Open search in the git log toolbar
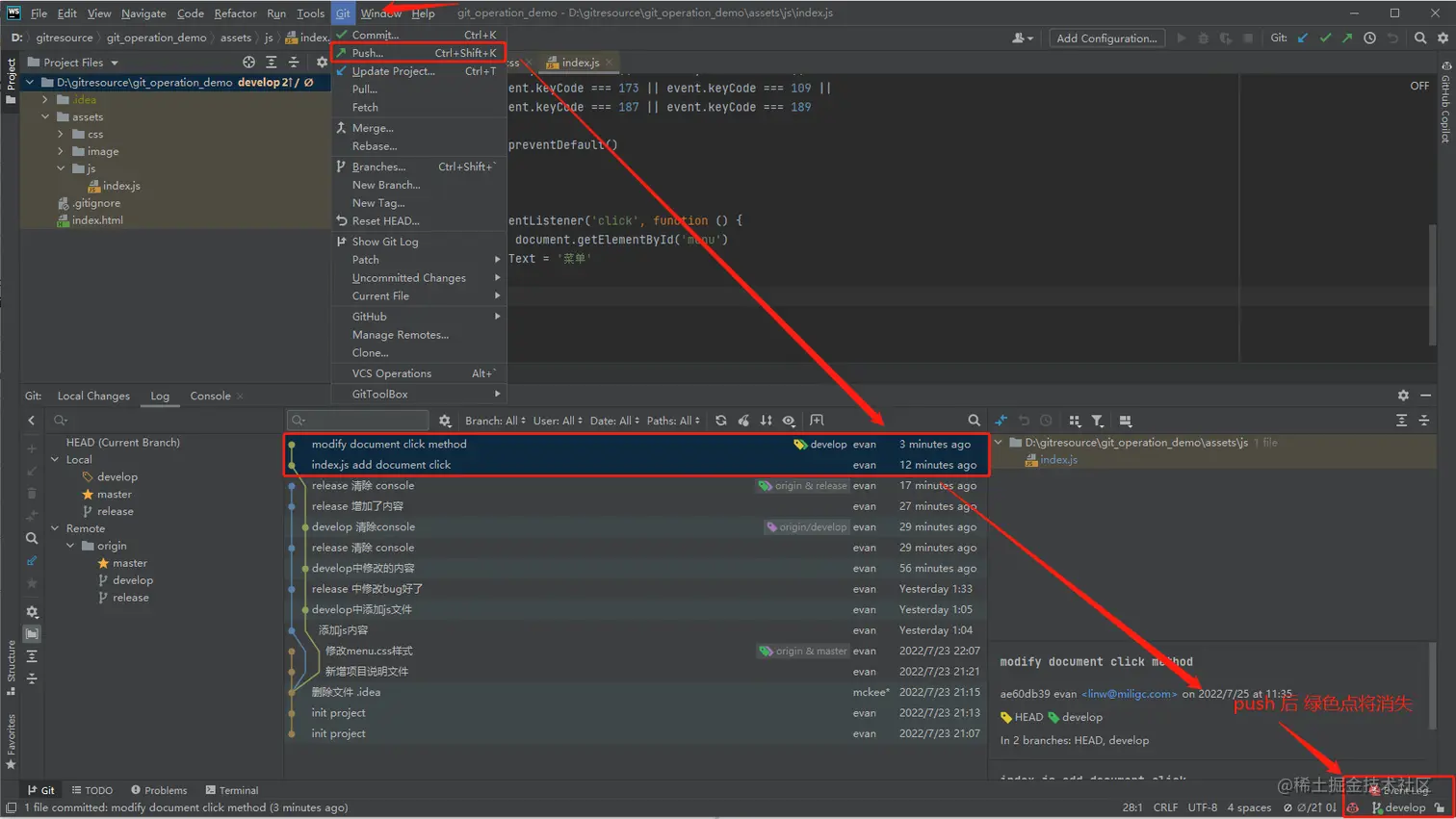This screenshot has width=1456, height=819. (974, 421)
